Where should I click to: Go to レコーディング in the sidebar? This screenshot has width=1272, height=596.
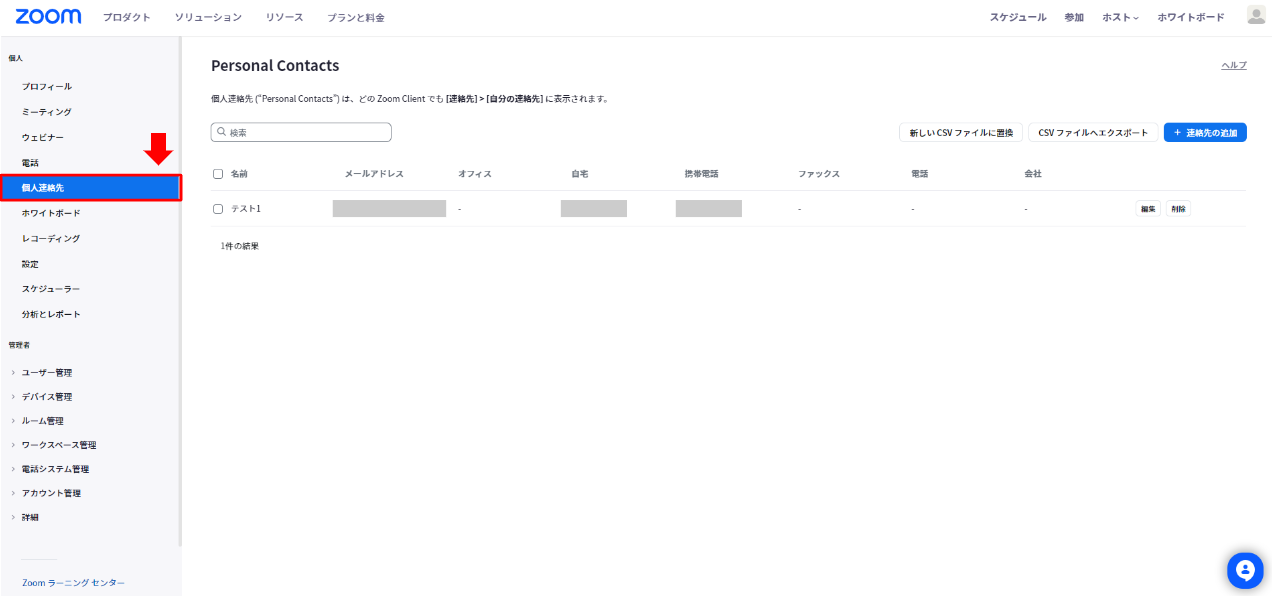coord(51,238)
